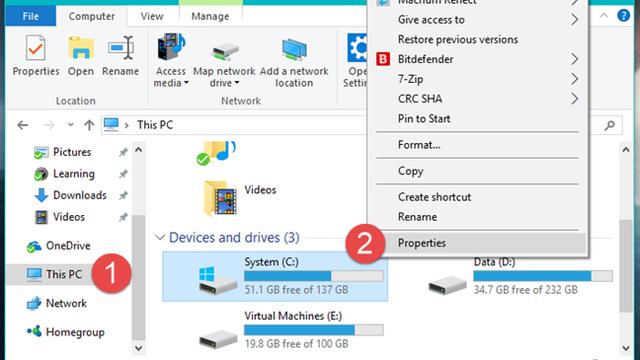The image size is (640, 360).
Task: Collapse the Devices and drives group
Action: point(160,238)
